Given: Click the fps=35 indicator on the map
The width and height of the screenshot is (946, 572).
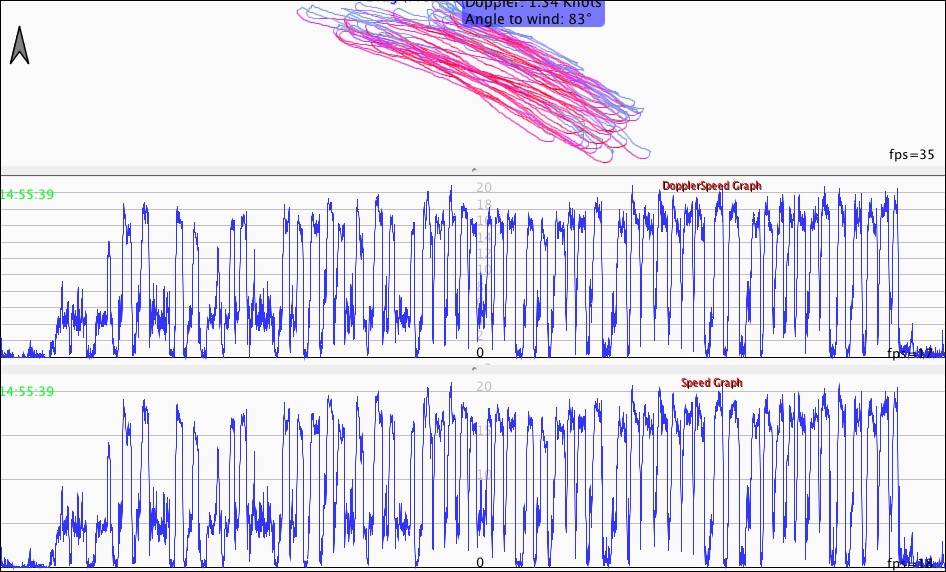Looking at the screenshot, I should 911,154.
